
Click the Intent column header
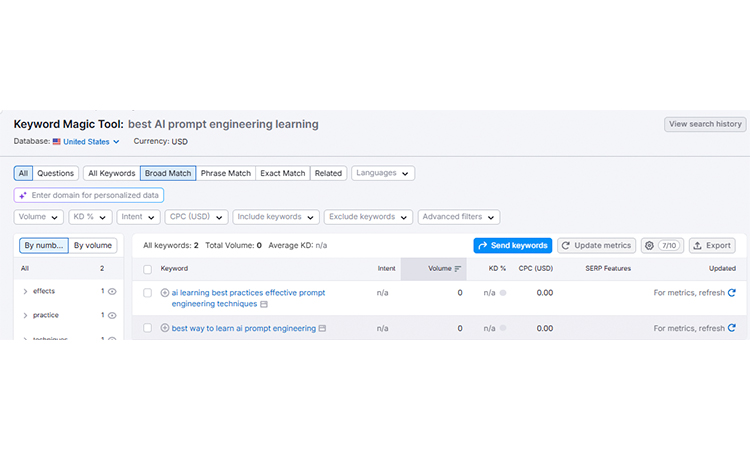click(386, 269)
